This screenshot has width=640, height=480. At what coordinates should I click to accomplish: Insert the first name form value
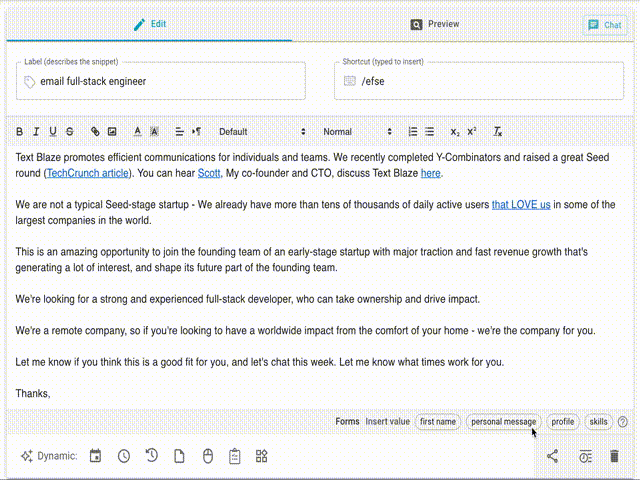click(438, 422)
